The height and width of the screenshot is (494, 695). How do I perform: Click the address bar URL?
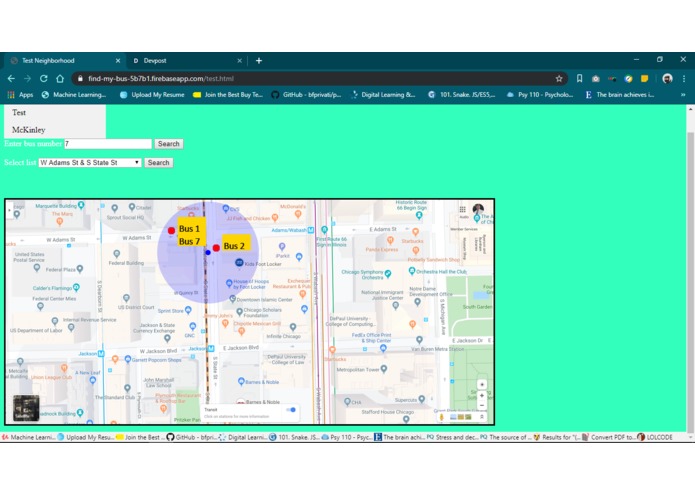tap(160, 78)
